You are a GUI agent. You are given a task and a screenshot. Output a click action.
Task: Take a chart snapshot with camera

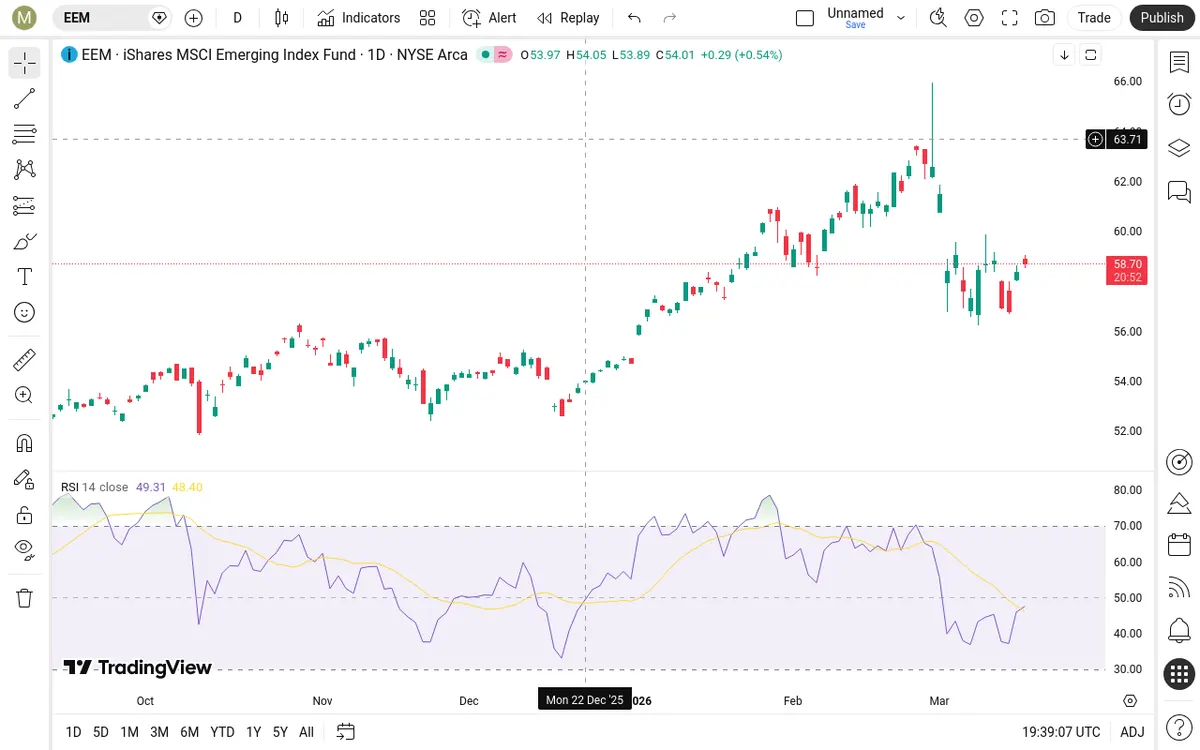pyautogui.click(x=1045, y=17)
